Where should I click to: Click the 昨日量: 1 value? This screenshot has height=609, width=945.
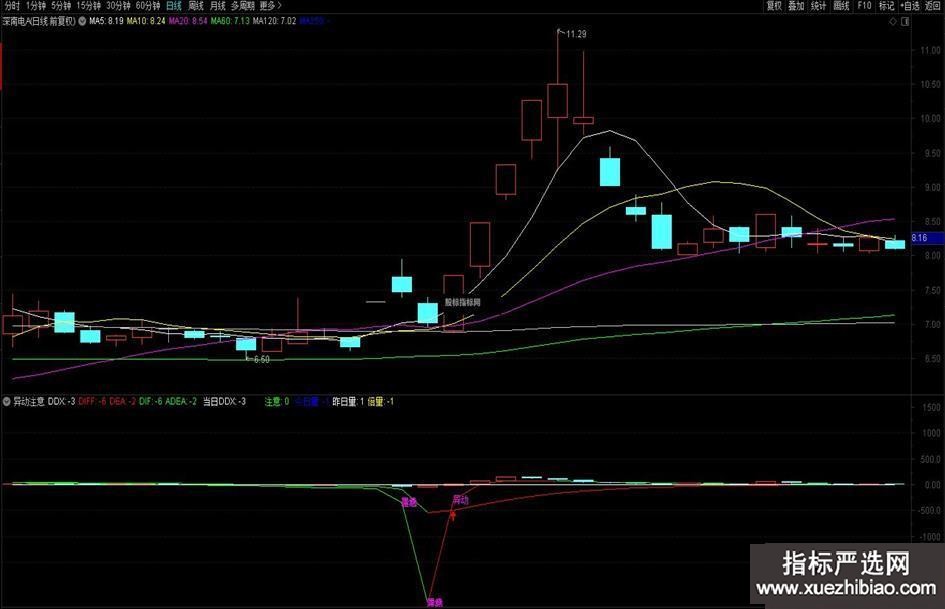coord(348,401)
